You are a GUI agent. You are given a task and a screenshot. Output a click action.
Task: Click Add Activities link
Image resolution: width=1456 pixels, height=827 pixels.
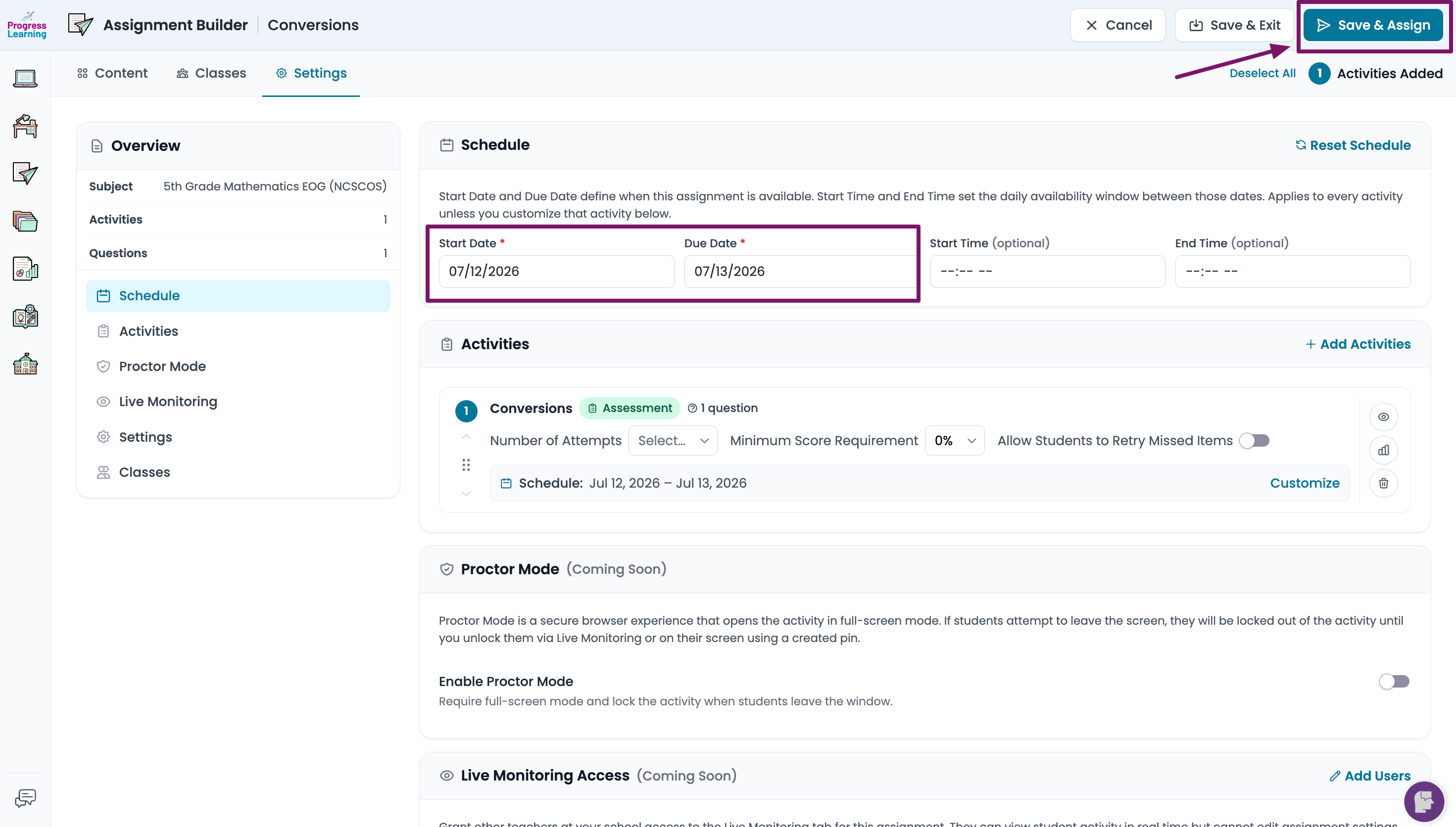pos(1358,344)
